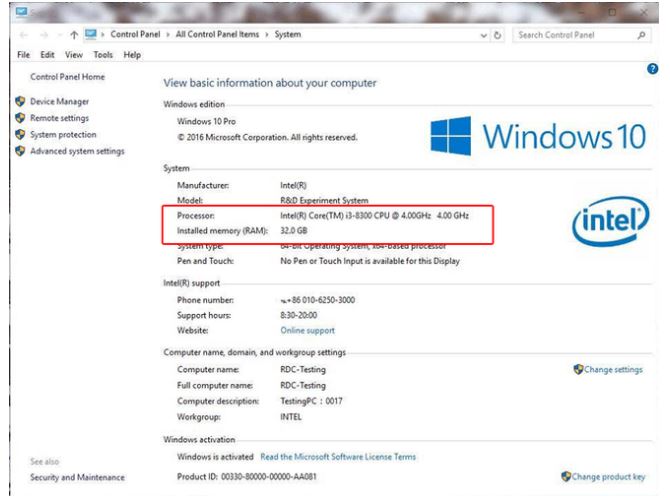Open the Tools menu
The image size is (670, 504).
coord(103,55)
